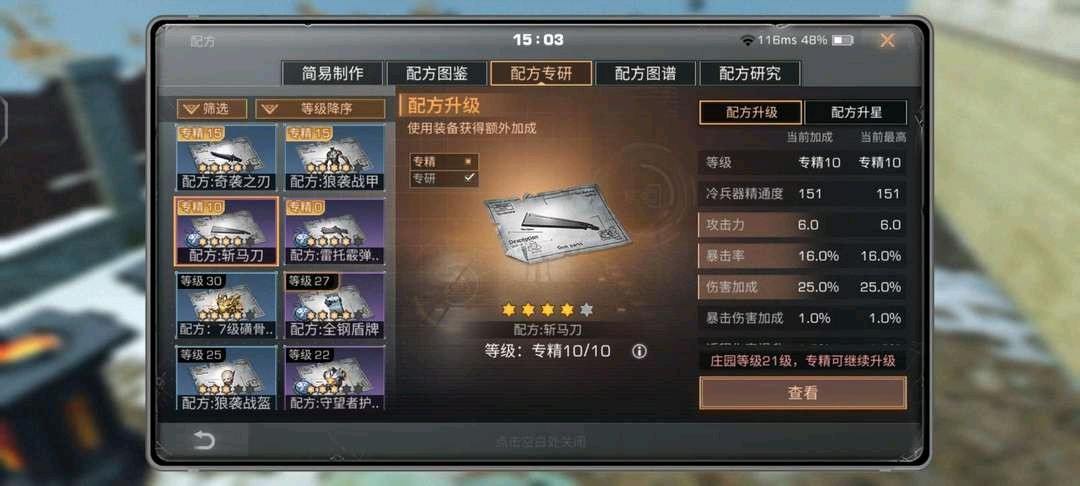Image resolution: width=1080 pixels, height=486 pixels.
Task: Select the 配方:狼袭战甲 recipe card
Action: tap(334, 158)
